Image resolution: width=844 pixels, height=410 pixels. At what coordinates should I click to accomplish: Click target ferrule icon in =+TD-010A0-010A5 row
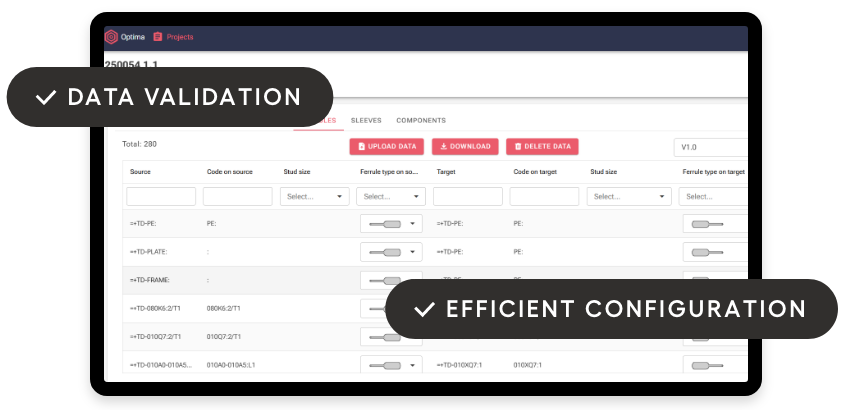tap(701, 365)
